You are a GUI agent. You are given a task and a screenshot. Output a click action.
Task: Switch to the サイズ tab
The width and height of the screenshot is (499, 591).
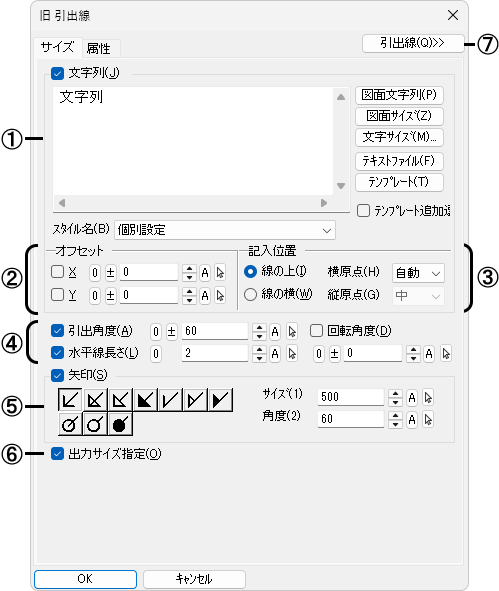(x=57, y=47)
